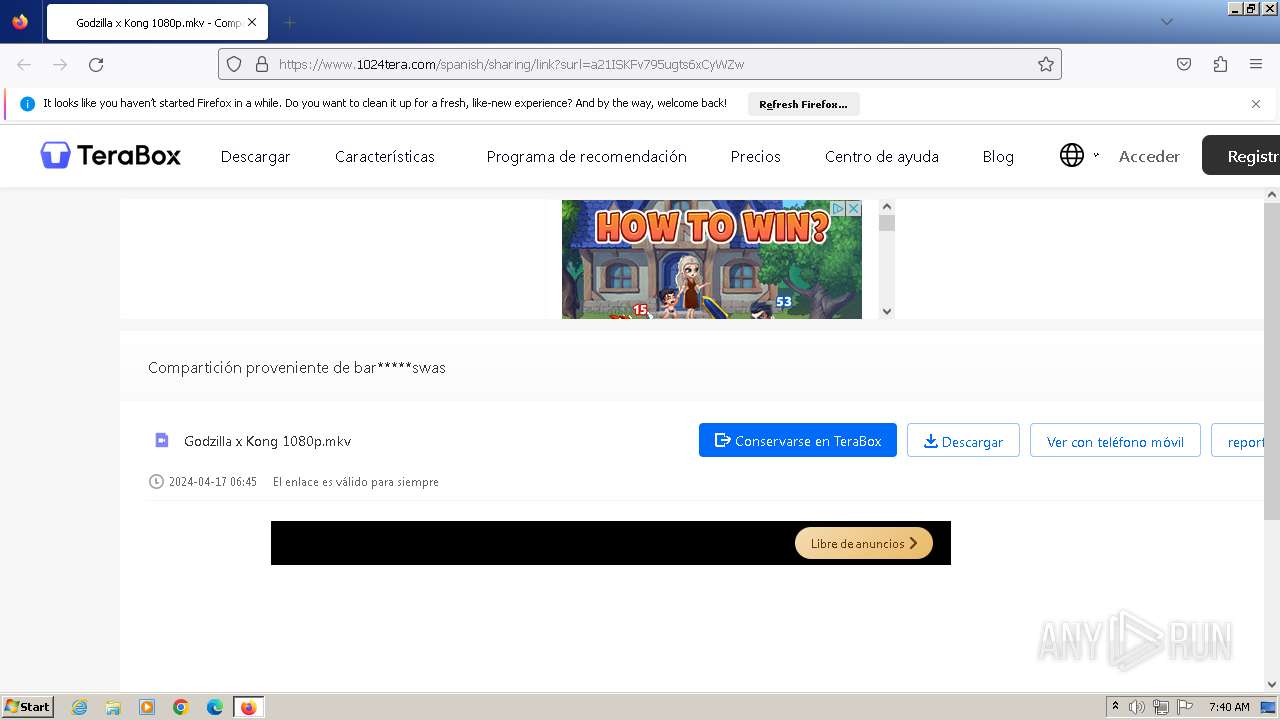Click the video file icon

point(161,440)
